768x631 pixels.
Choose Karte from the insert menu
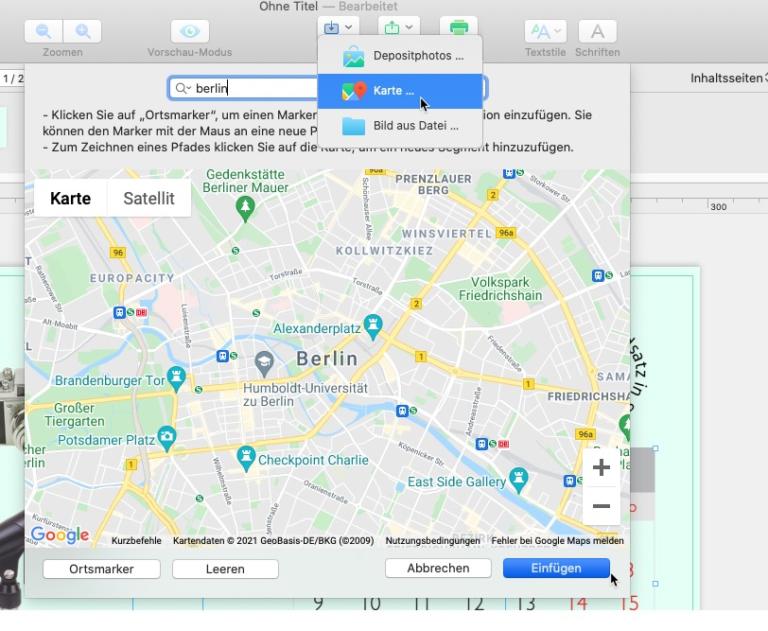click(x=400, y=91)
